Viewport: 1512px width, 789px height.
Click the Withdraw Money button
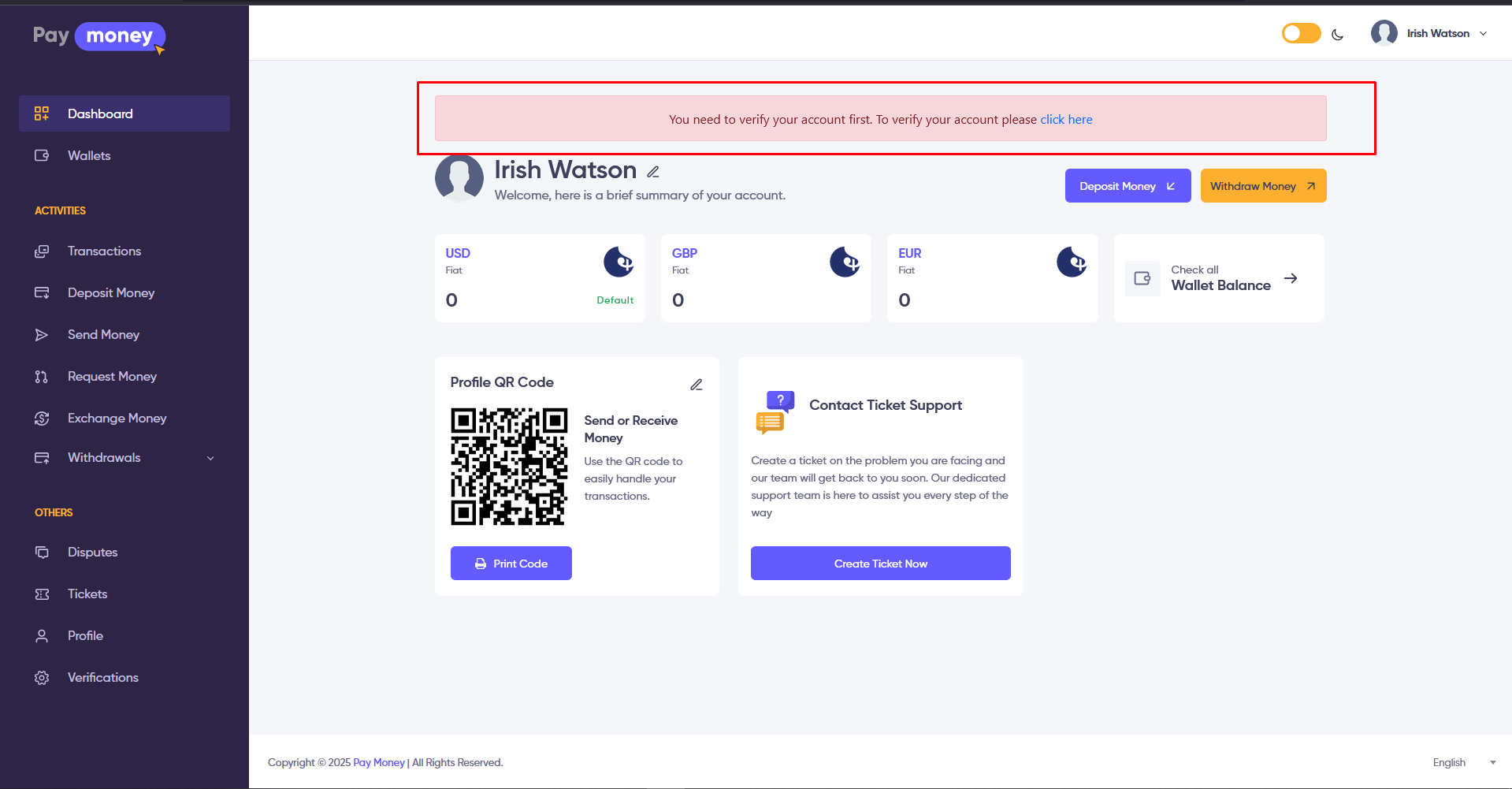pos(1262,186)
